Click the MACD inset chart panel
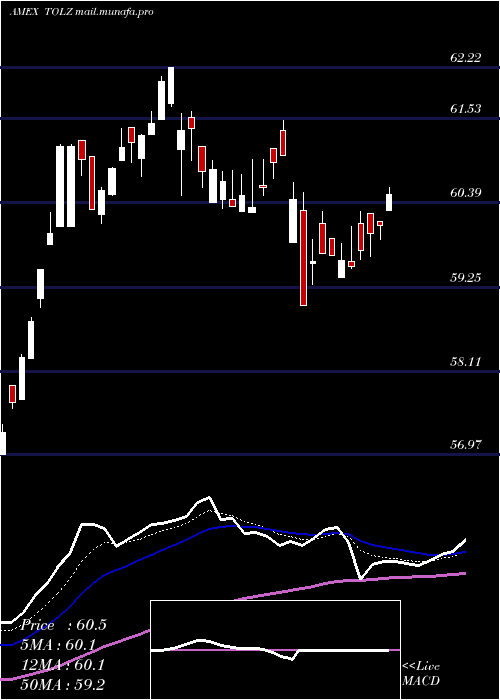 coord(275,650)
